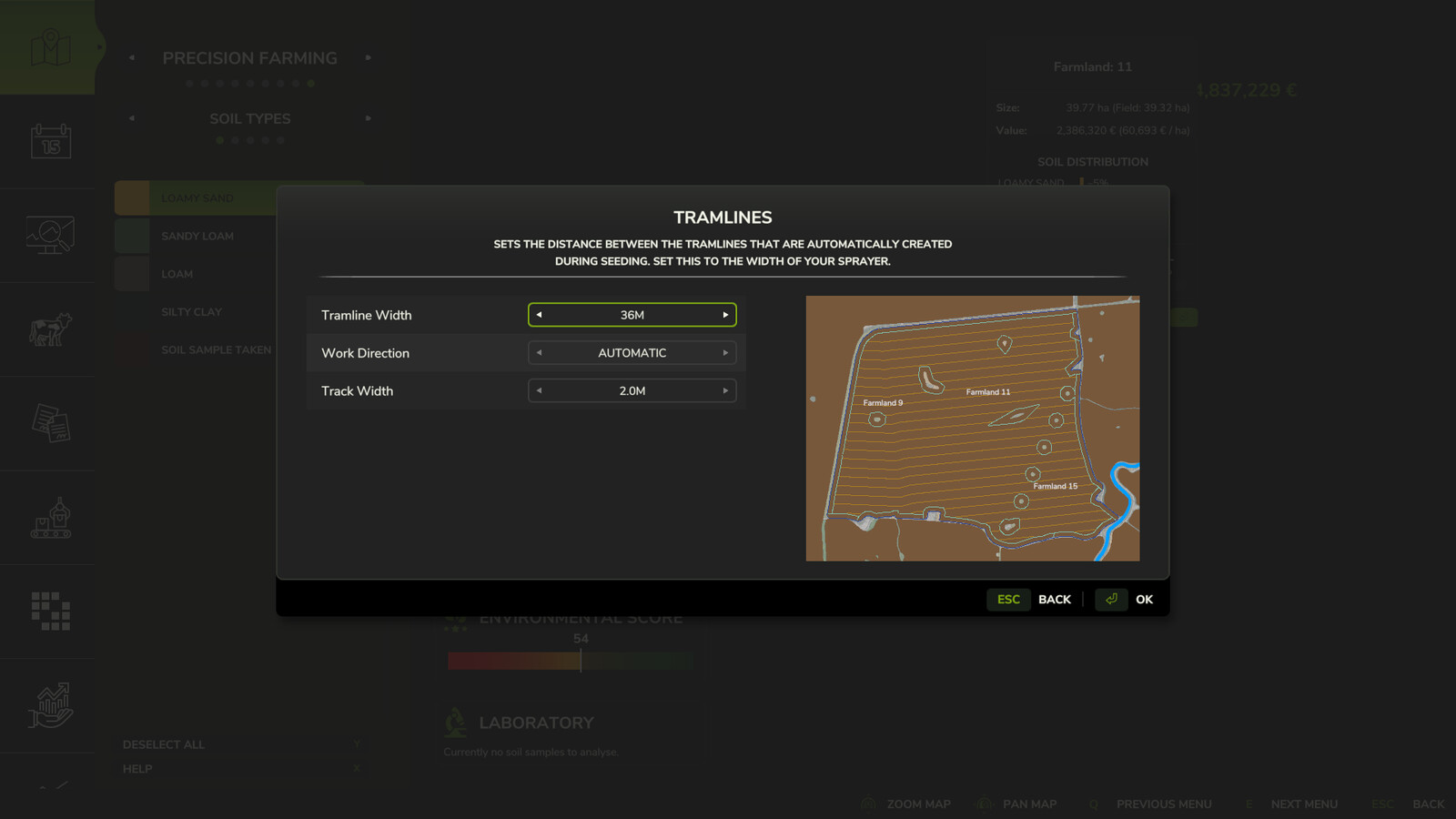This screenshot has width=1456, height=819.
Task: Click Pan Map in bottom bar
Action: tap(1029, 804)
